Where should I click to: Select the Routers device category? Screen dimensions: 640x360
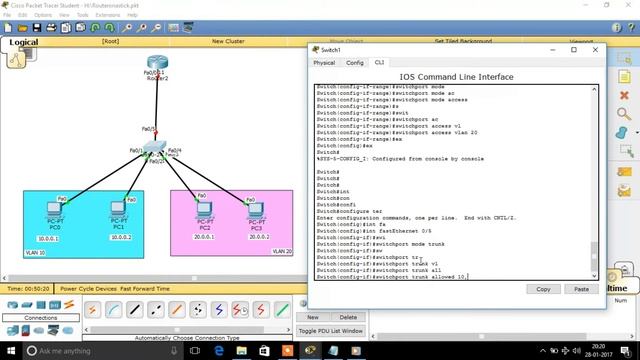tap(13, 304)
